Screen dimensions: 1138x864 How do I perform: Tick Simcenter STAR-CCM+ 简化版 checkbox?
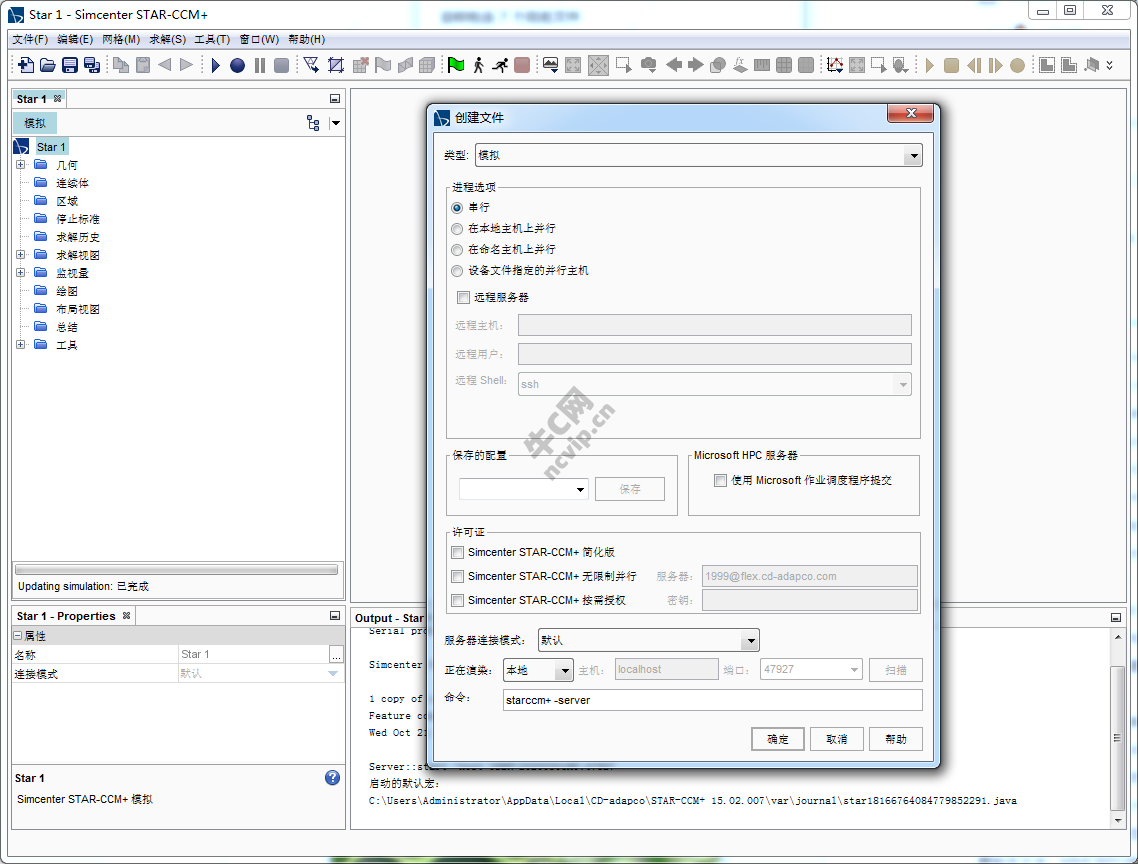coord(457,553)
